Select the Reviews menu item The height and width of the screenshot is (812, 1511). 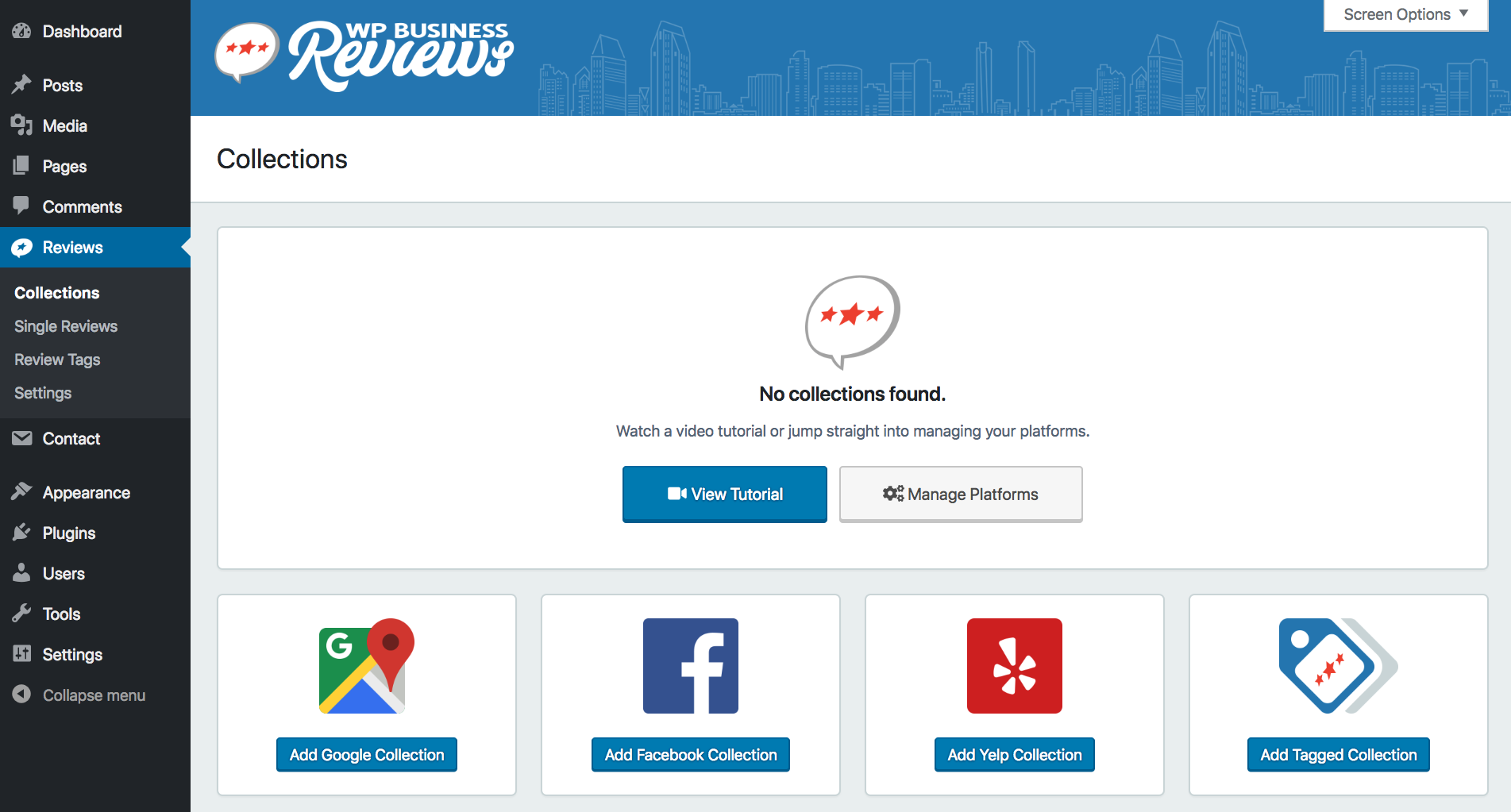[x=95, y=247]
